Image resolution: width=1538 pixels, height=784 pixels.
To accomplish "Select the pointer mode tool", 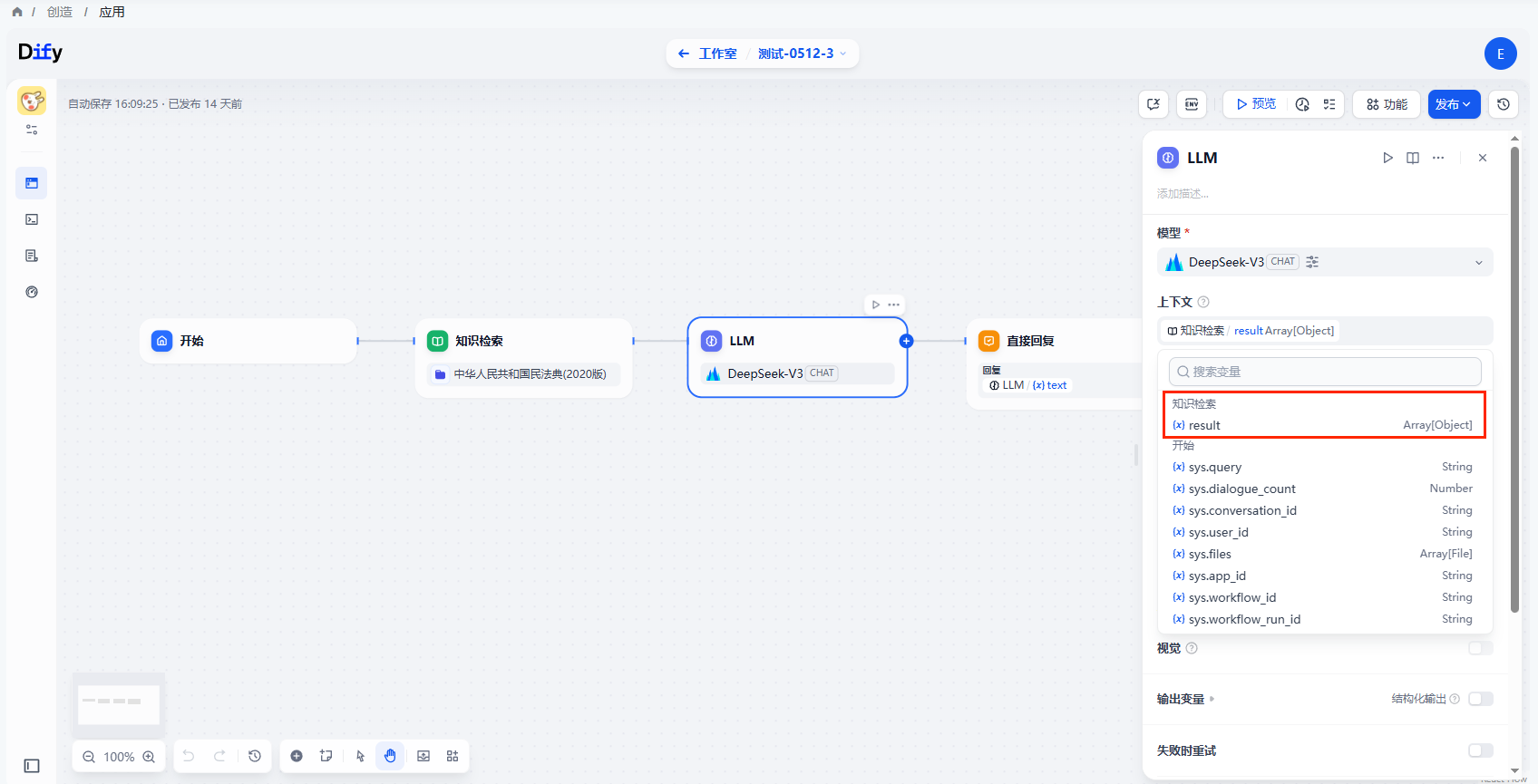I will (x=360, y=756).
